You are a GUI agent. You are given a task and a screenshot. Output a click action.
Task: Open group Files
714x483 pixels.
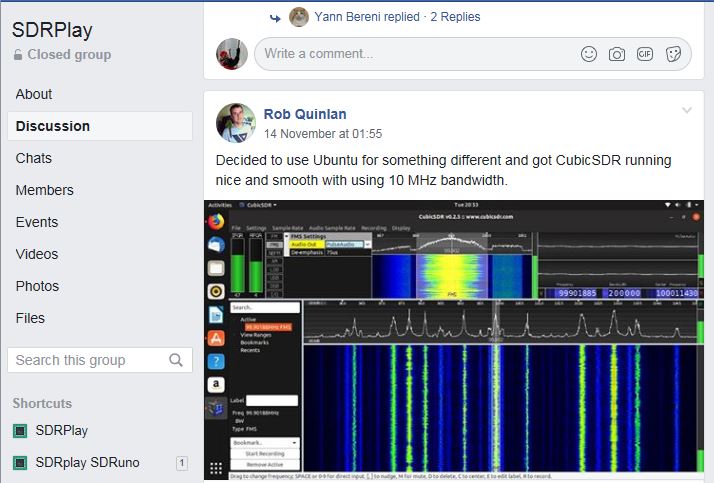30,318
